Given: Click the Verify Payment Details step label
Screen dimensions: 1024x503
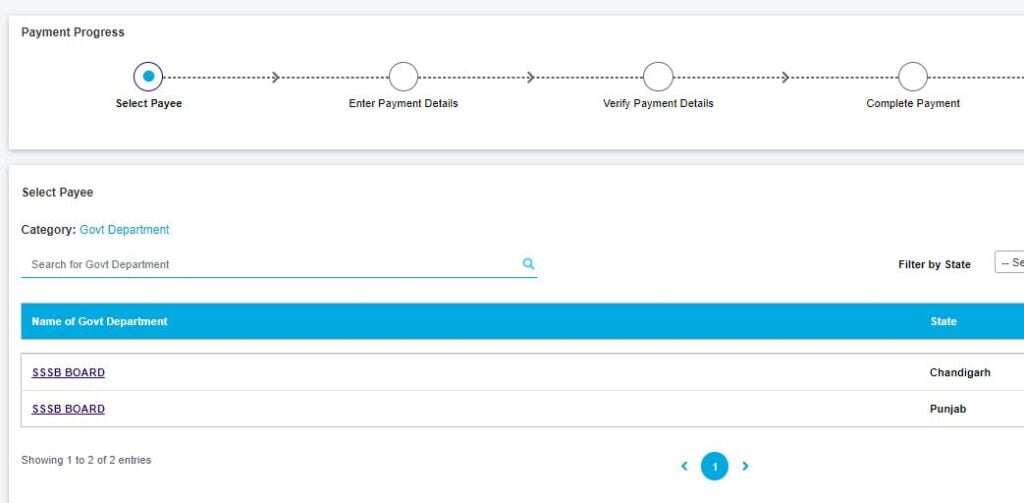Looking at the screenshot, I should pos(658,104).
